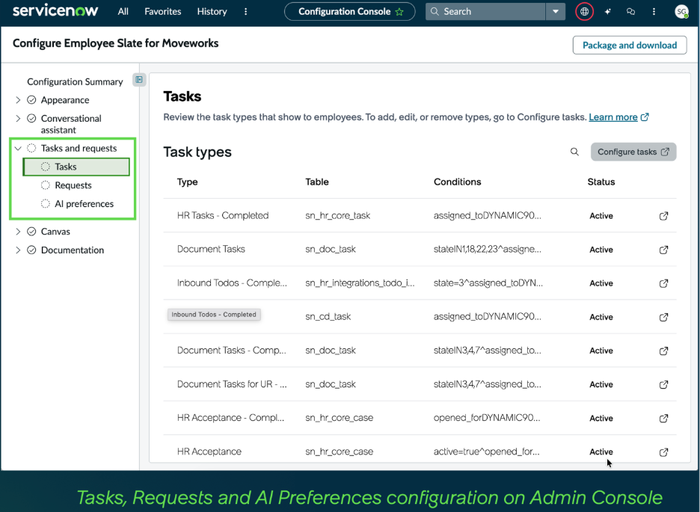This screenshot has width=700, height=512.
Task: Select AI preferences in the sidebar
Action: 84,204
